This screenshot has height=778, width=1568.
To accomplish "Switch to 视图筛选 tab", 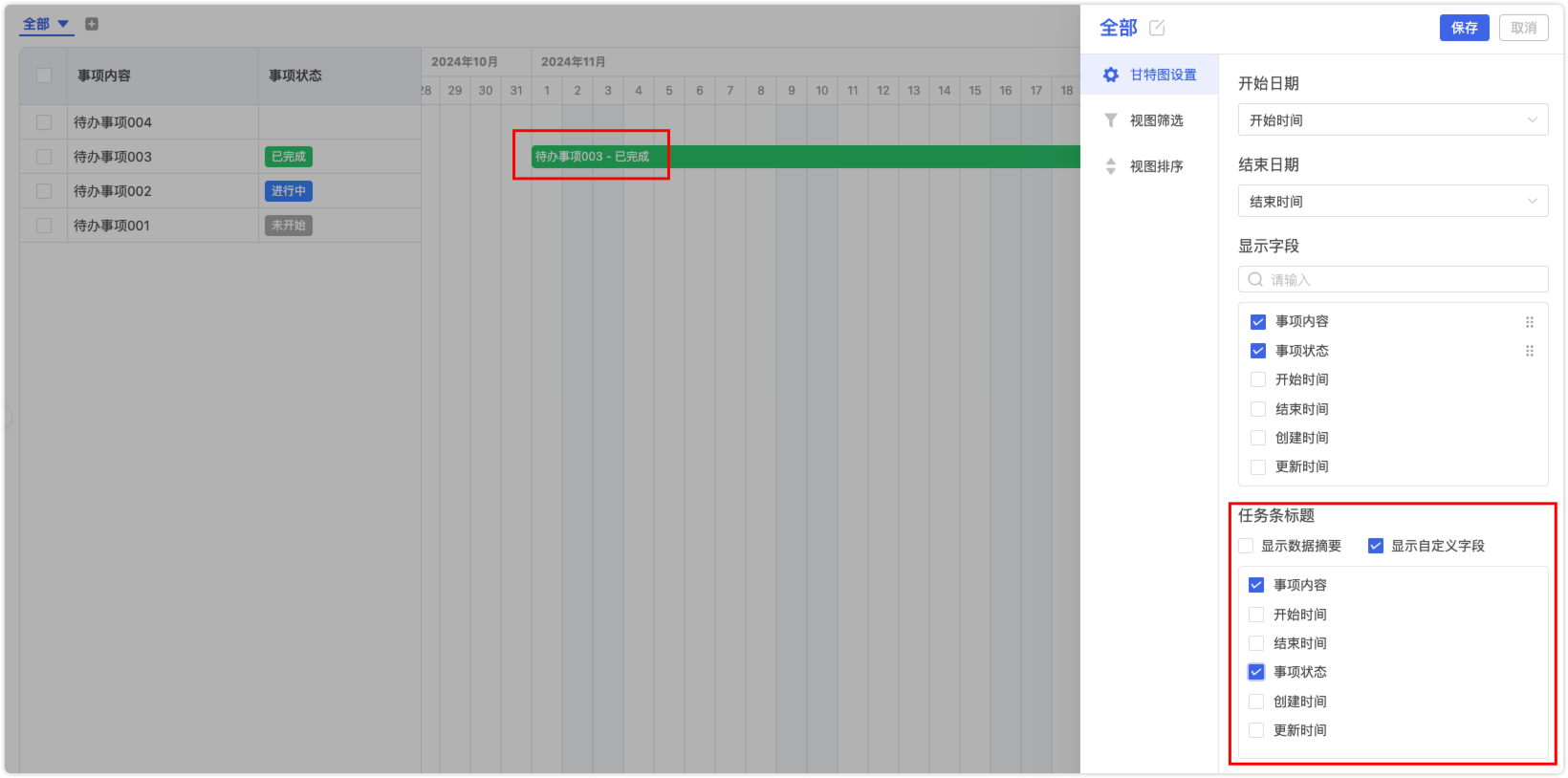I will pos(1149,120).
